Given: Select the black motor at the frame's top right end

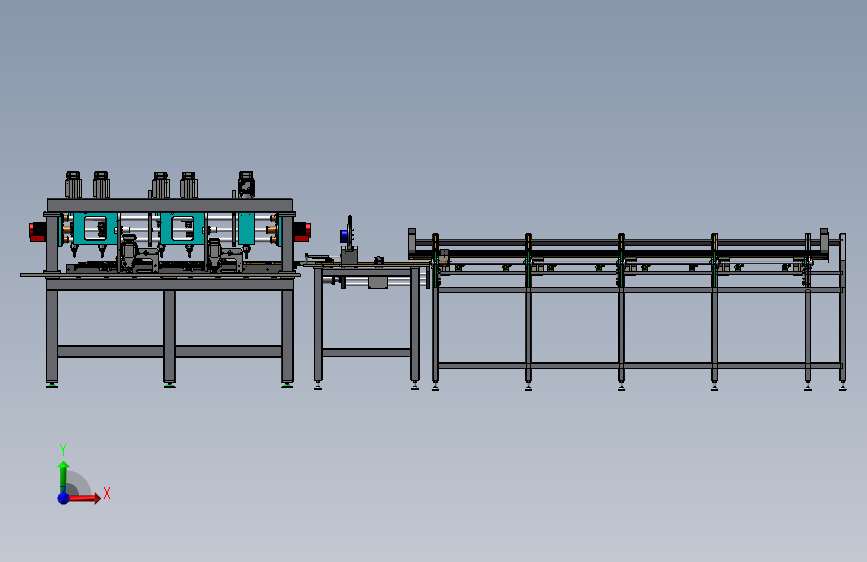Looking at the screenshot, I should click(x=247, y=184).
